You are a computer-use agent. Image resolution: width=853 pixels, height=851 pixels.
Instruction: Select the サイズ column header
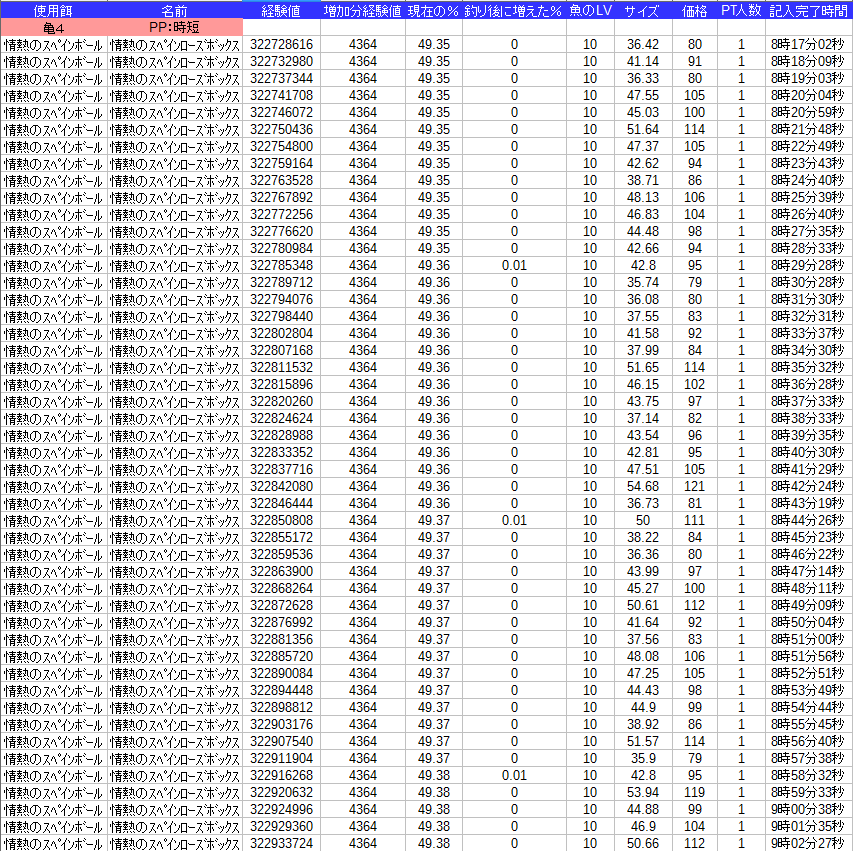tap(642, 10)
